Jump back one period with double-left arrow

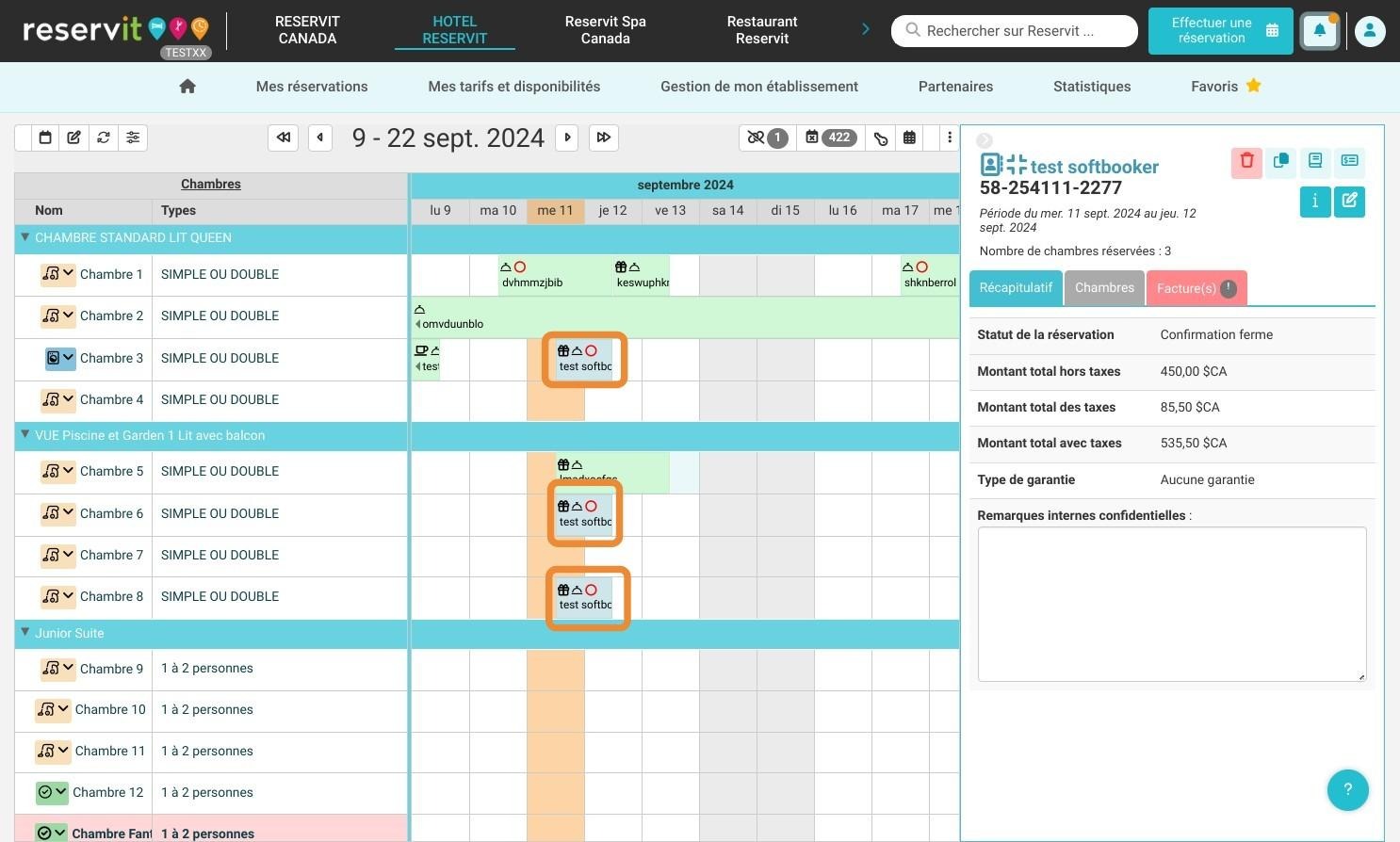pos(284,138)
